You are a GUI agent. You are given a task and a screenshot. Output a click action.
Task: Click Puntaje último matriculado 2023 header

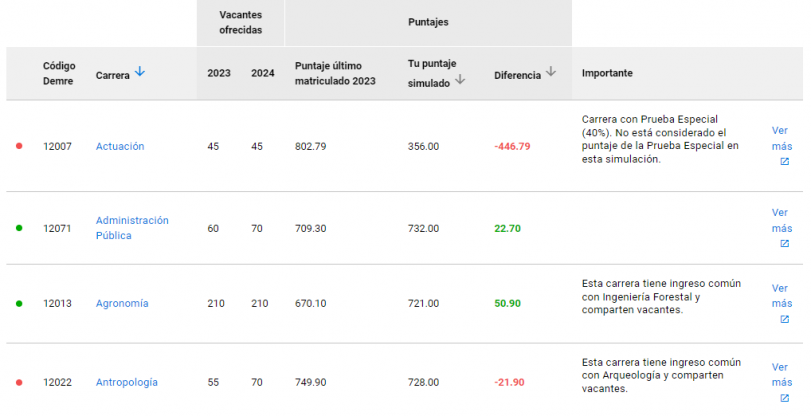(x=335, y=73)
